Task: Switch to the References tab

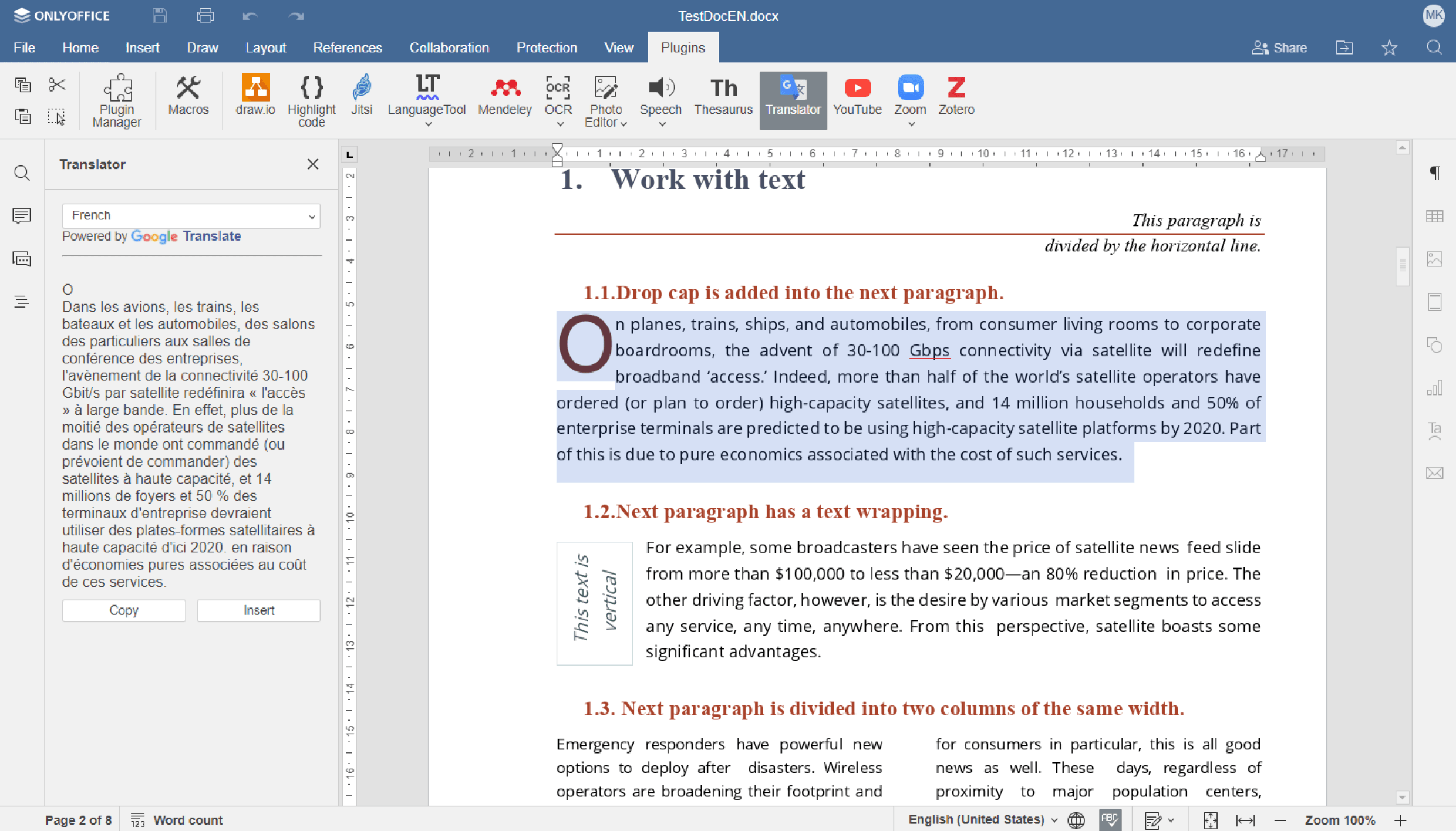Action: pos(347,48)
